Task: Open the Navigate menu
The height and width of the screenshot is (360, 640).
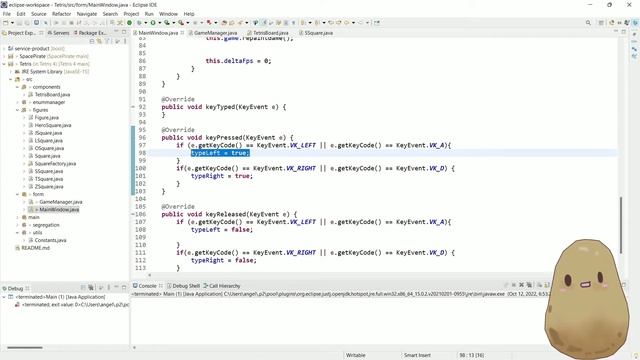Action: click(x=87, y=14)
